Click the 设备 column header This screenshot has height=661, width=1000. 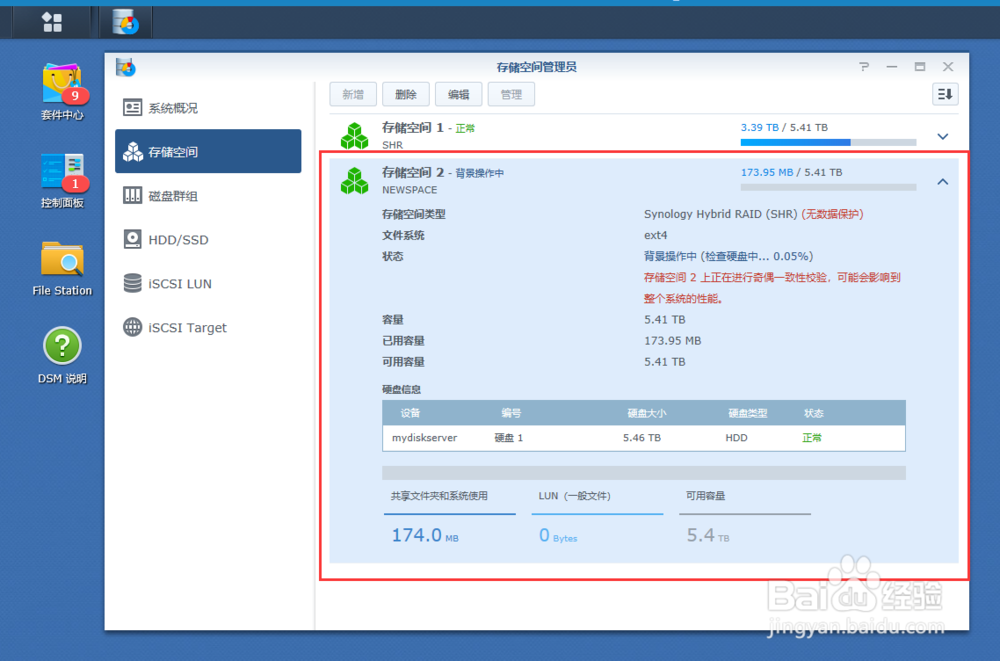(410, 413)
